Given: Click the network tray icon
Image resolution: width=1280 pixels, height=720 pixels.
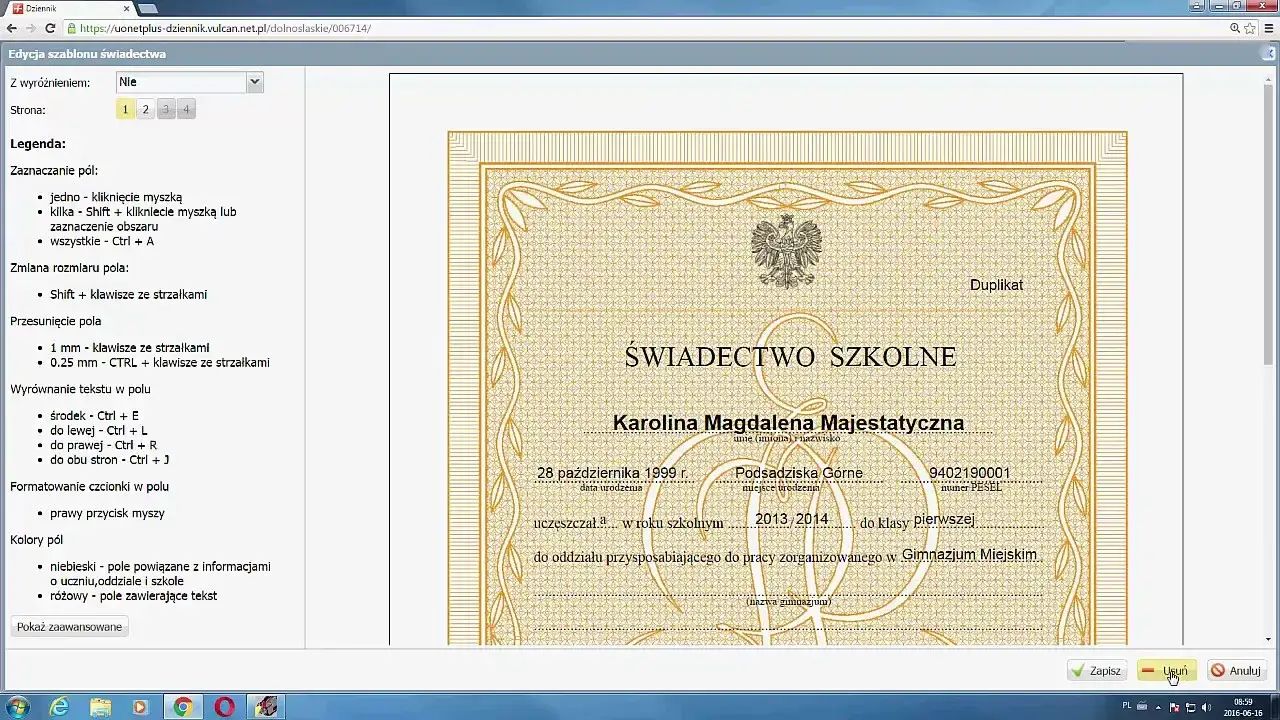Looking at the screenshot, I should (1191, 707).
